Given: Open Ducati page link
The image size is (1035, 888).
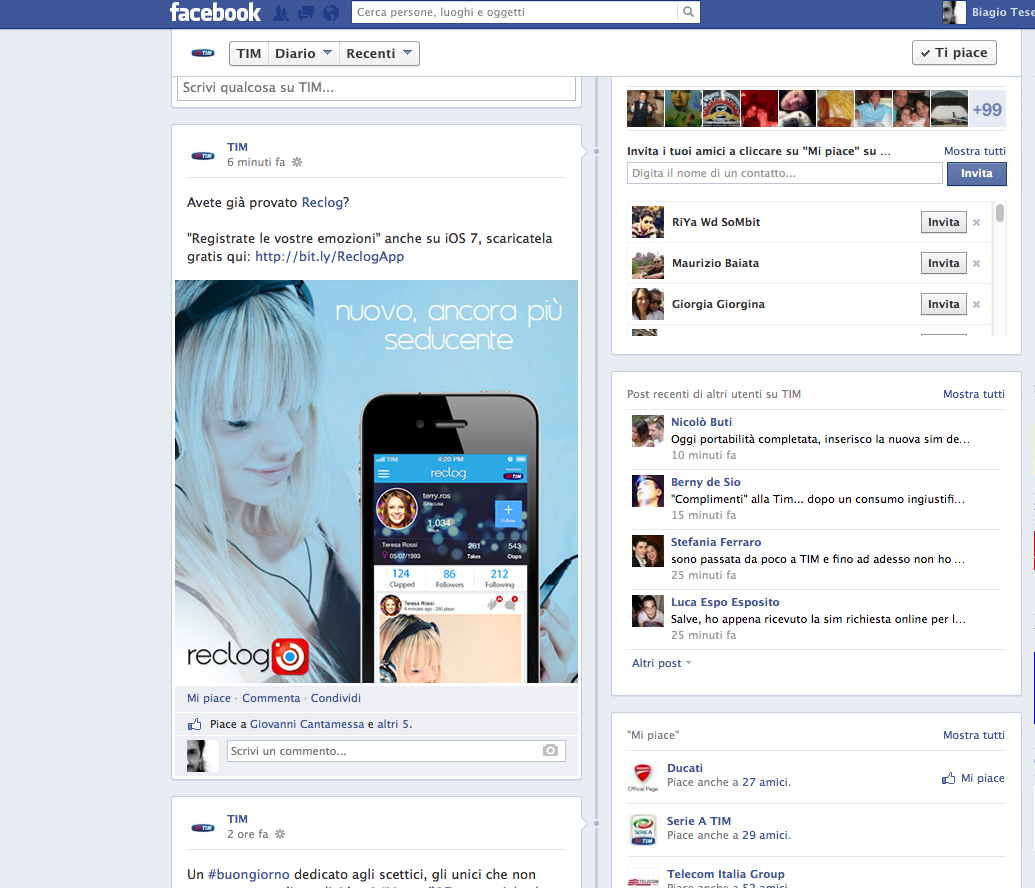Looking at the screenshot, I should (684, 768).
